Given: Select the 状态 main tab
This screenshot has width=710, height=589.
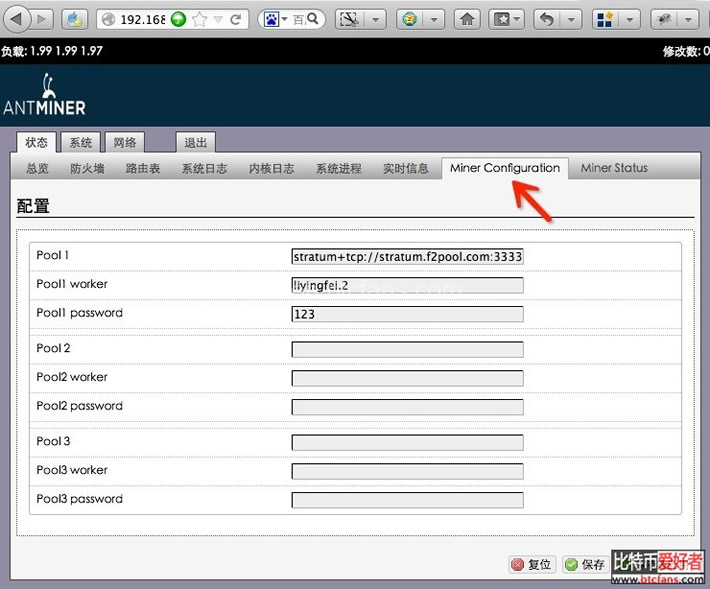Looking at the screenshot, I should pos(36,143).
